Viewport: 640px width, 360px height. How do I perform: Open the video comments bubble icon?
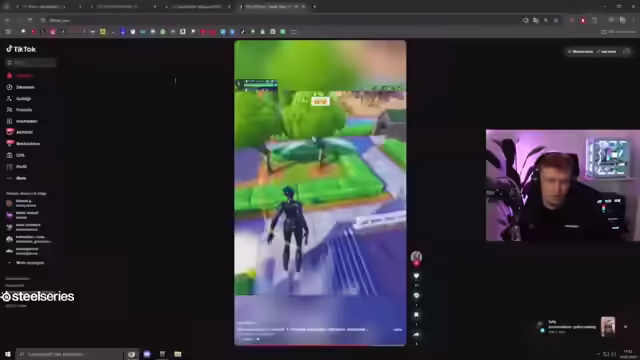[416, 296]
